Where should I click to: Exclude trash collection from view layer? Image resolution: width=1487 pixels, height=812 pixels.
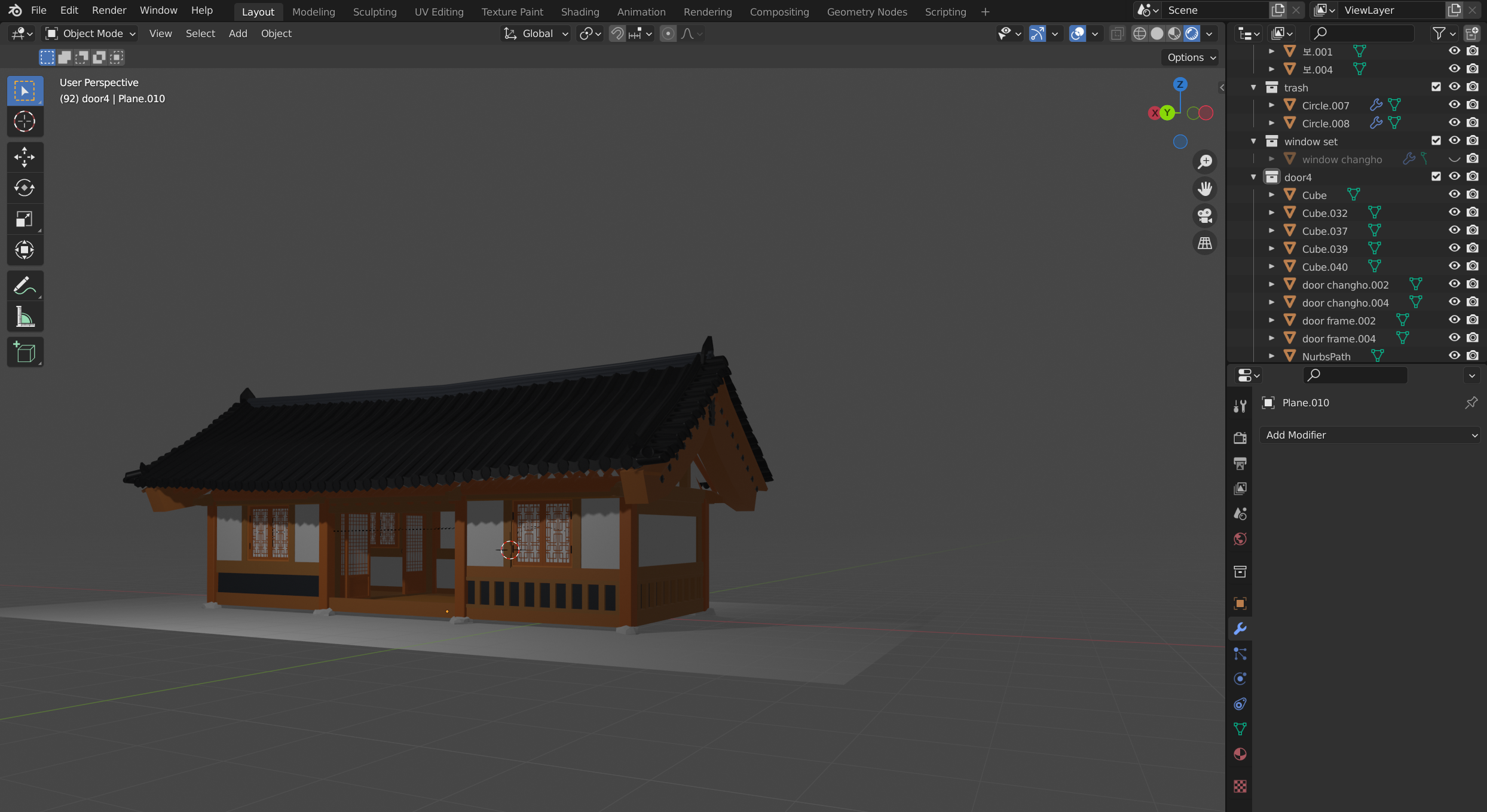click(1436, 87)
